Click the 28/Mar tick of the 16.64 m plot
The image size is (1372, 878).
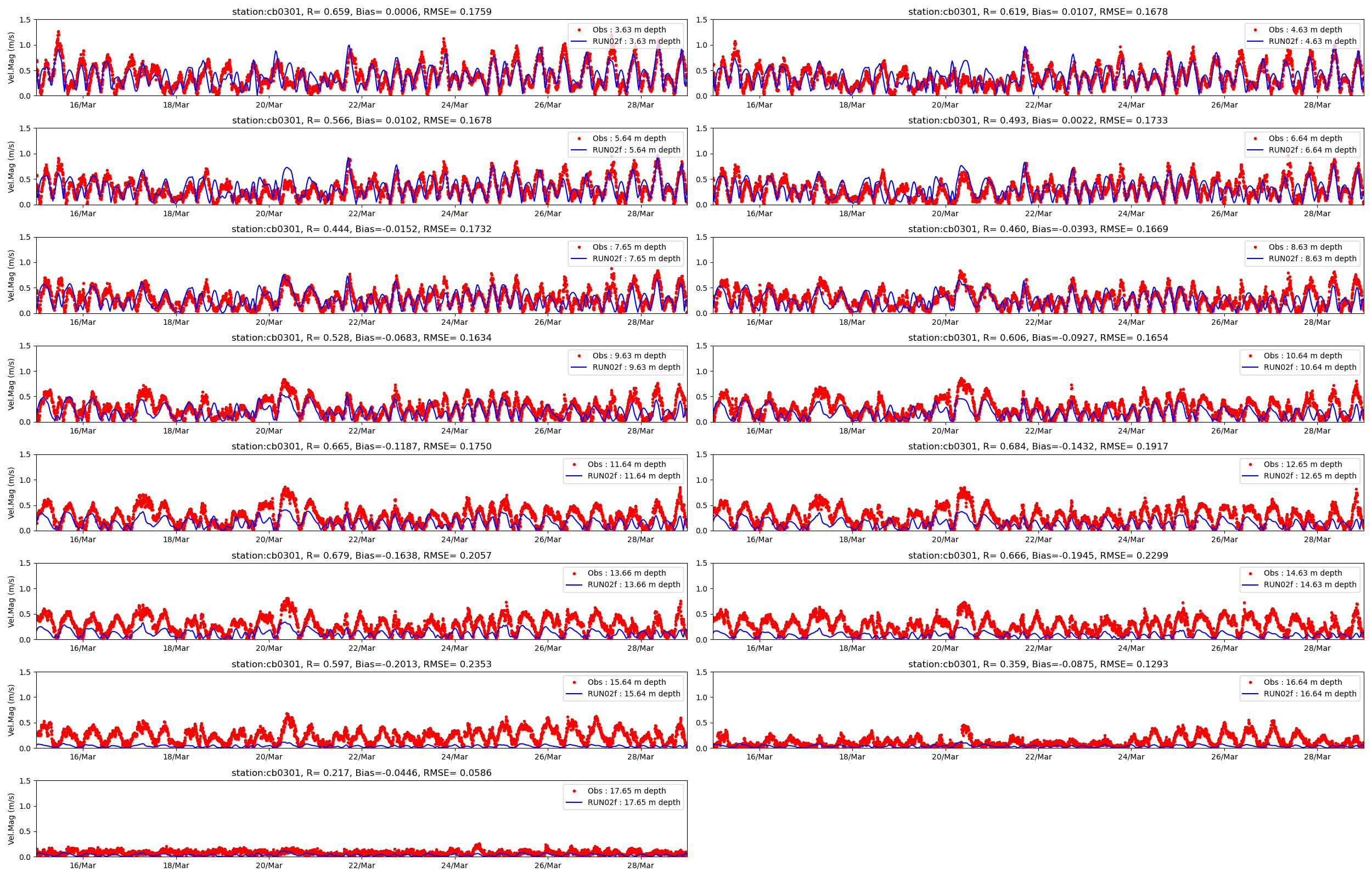click(x=1317, y=757)
